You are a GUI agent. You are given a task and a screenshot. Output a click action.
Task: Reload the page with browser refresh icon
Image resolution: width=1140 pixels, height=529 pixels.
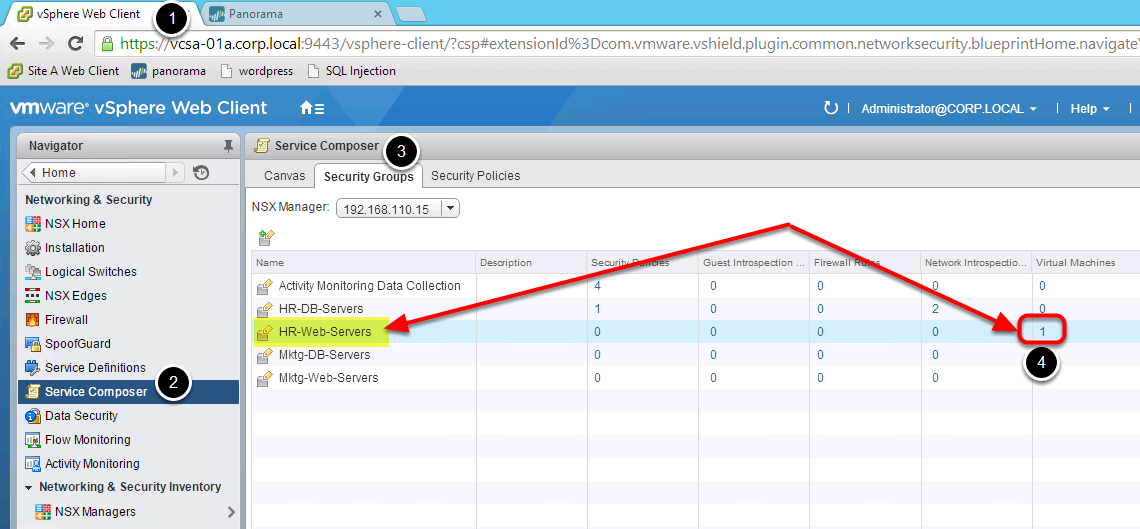point(75,44)
